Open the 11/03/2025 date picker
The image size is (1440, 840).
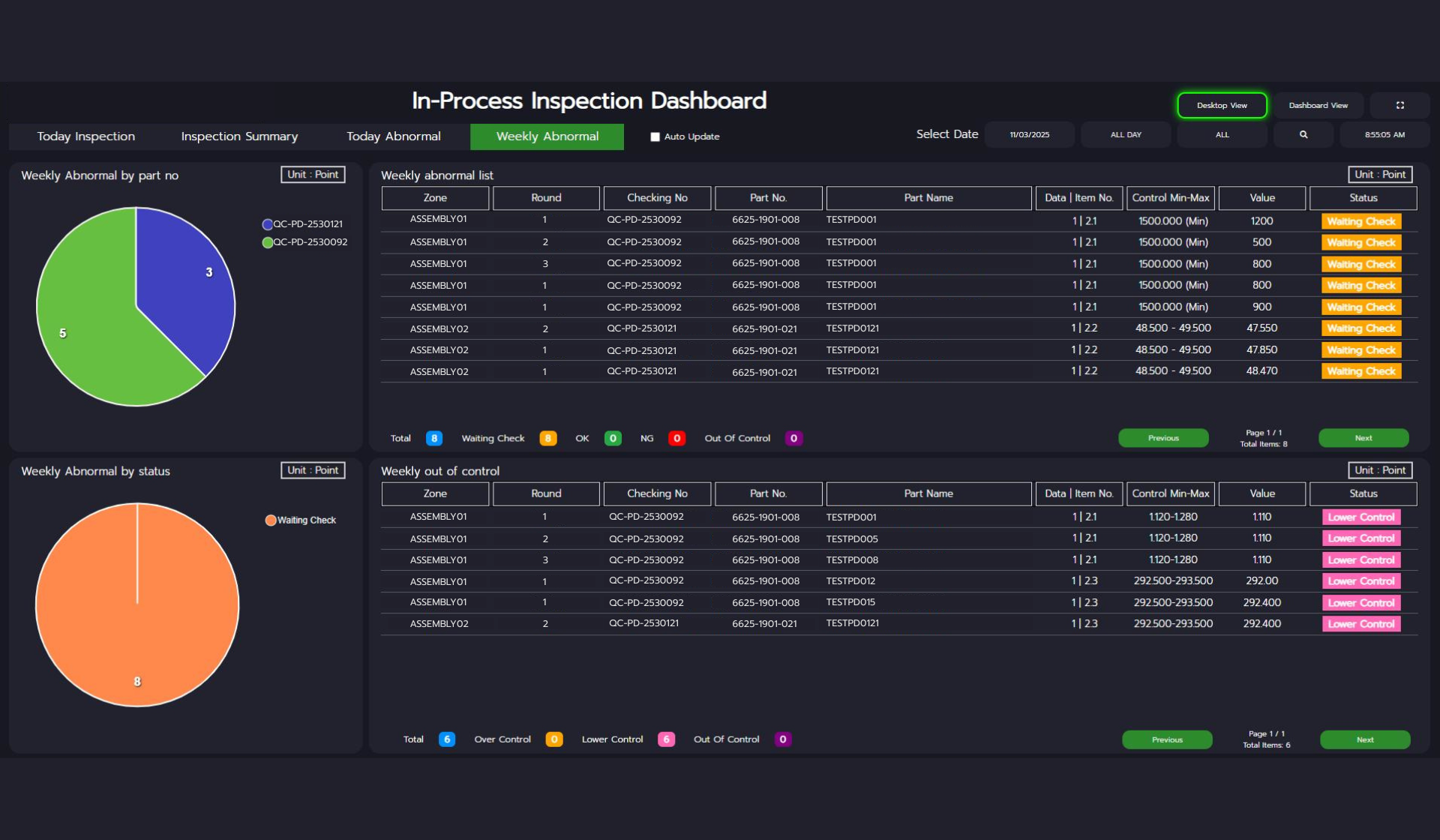1029,135
